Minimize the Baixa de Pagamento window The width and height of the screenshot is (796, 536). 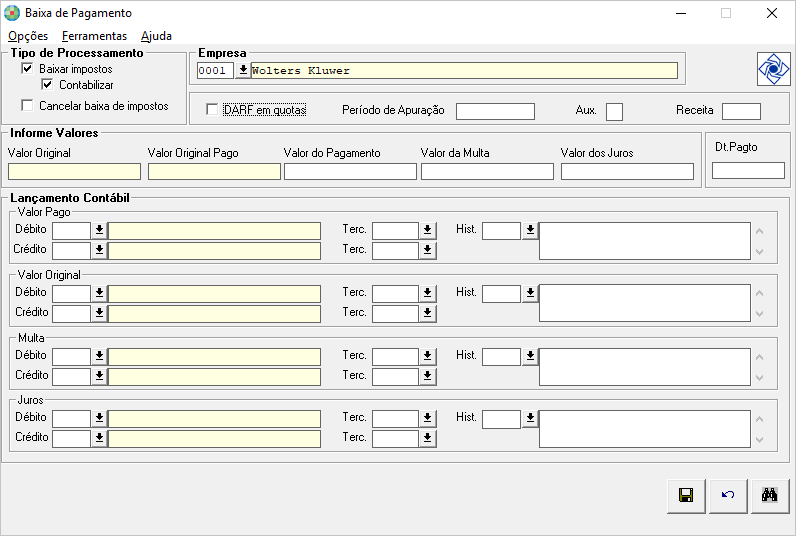point(681,13)
